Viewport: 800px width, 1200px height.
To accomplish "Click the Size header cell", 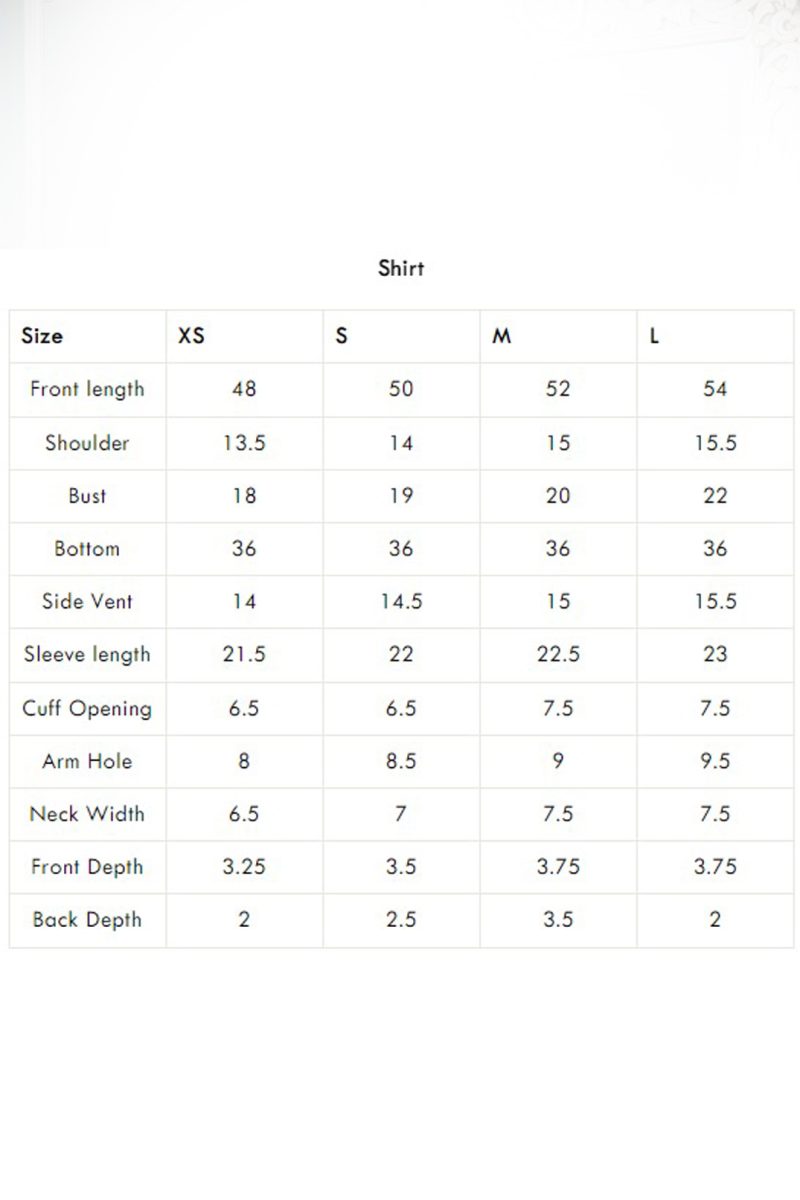I will coord(42,336).
